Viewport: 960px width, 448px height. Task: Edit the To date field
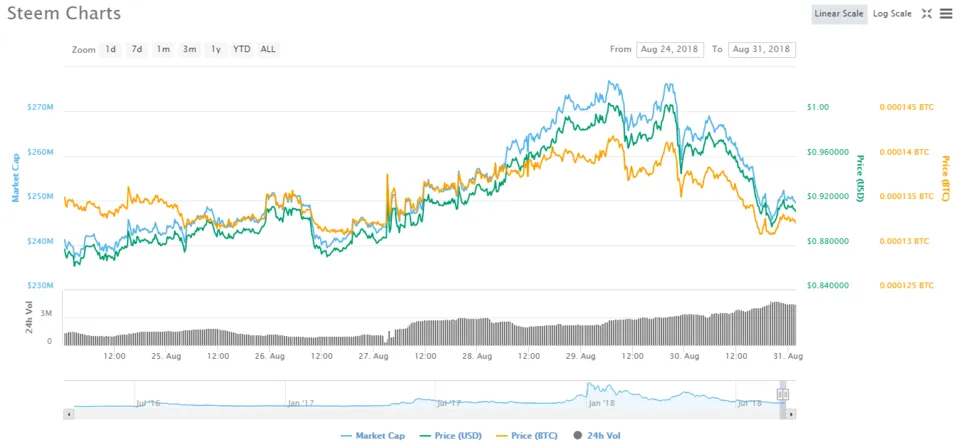(x=762, y=50)
